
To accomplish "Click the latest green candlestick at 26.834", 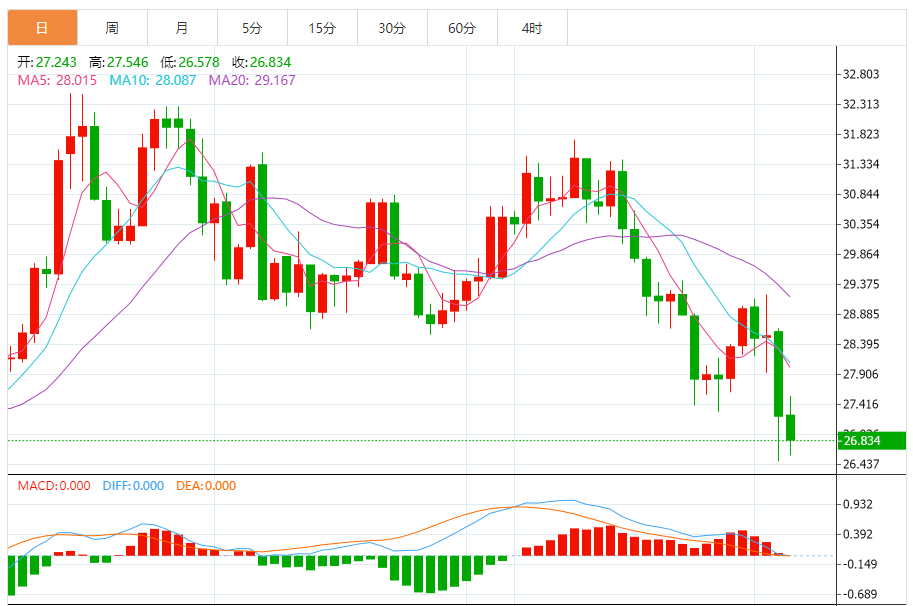I will pyautogui.click(x=790, y=428).
